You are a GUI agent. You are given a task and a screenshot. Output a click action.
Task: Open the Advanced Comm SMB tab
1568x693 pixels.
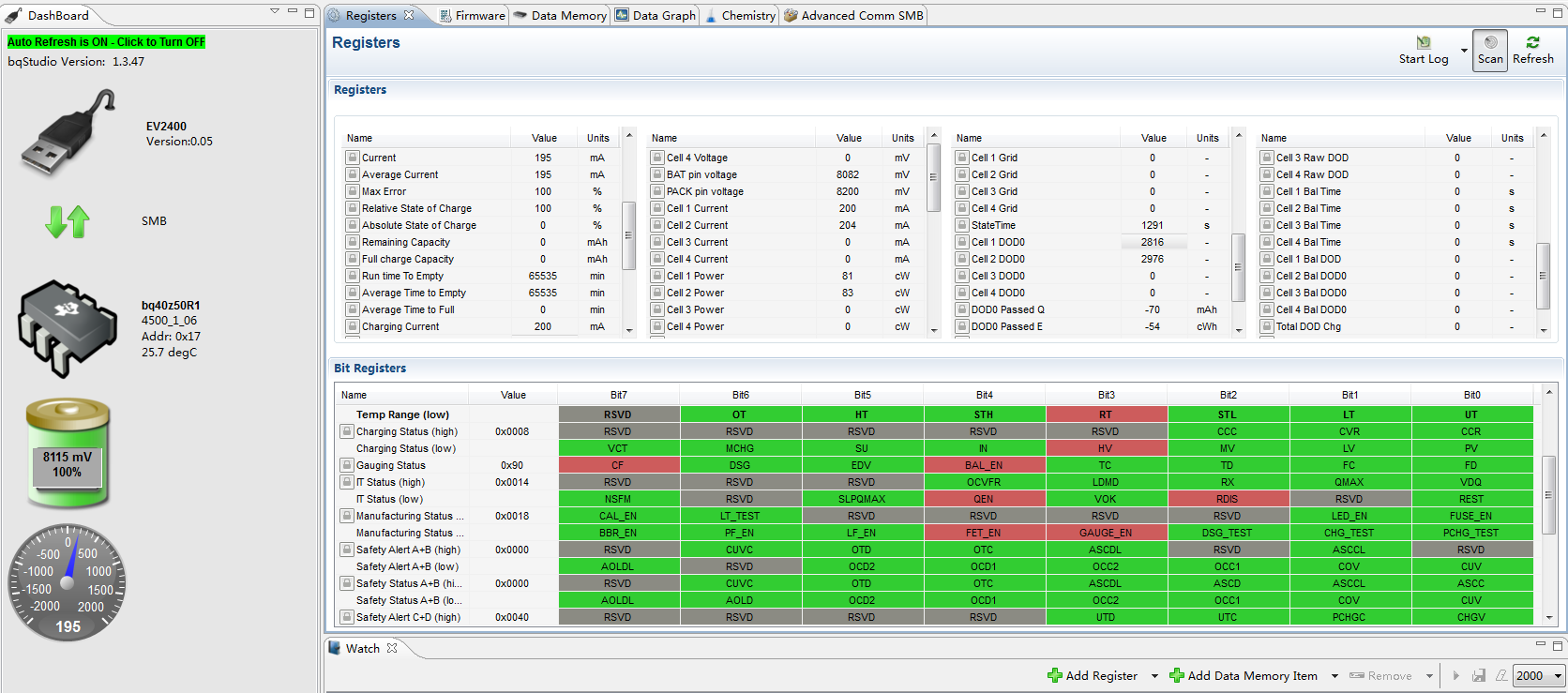point(853,15)
